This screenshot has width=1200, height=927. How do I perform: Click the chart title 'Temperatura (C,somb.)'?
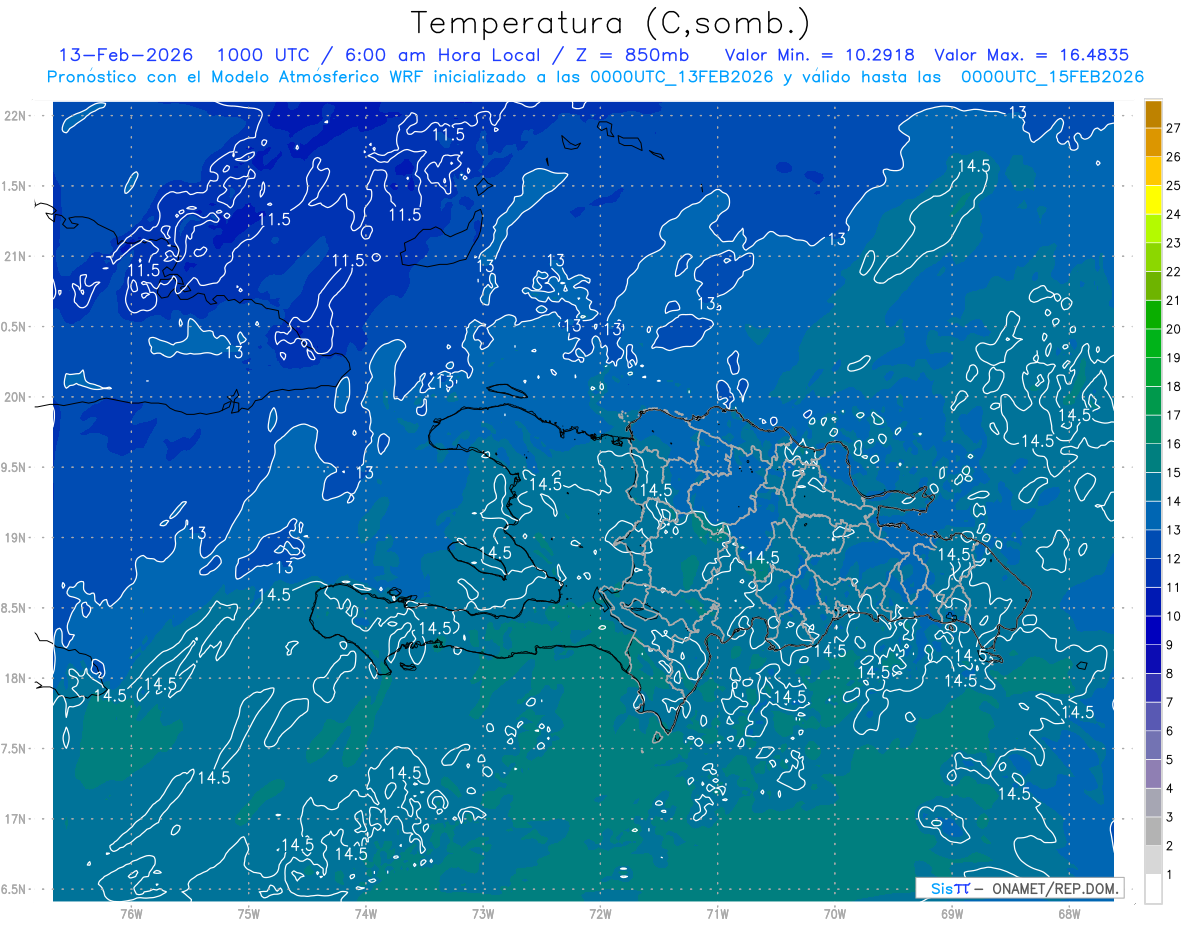click(610, 22)
